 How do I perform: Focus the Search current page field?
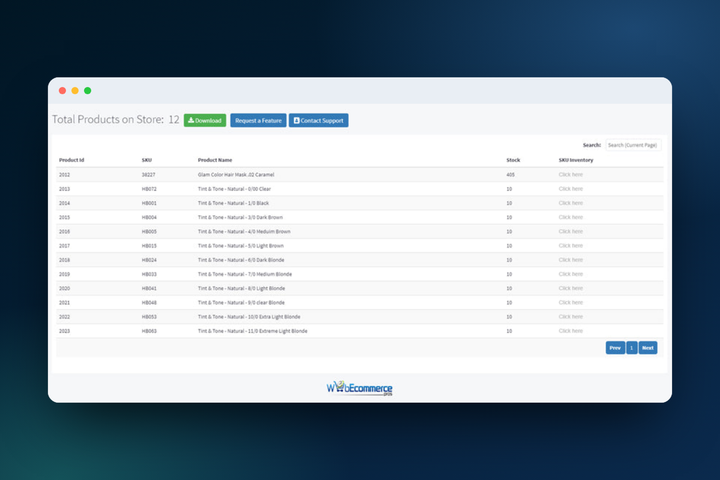[633, 145]
